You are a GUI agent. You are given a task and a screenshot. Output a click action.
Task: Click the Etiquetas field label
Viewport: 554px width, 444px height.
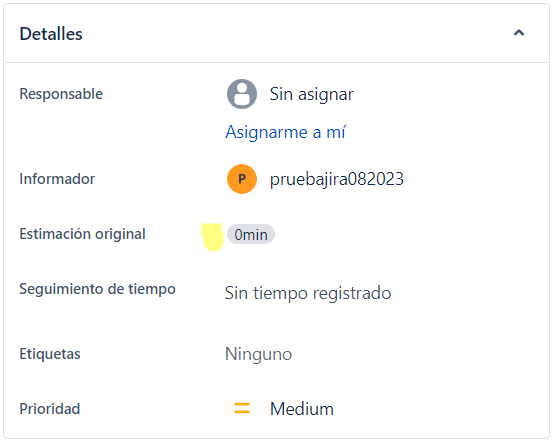coord(50,354)
